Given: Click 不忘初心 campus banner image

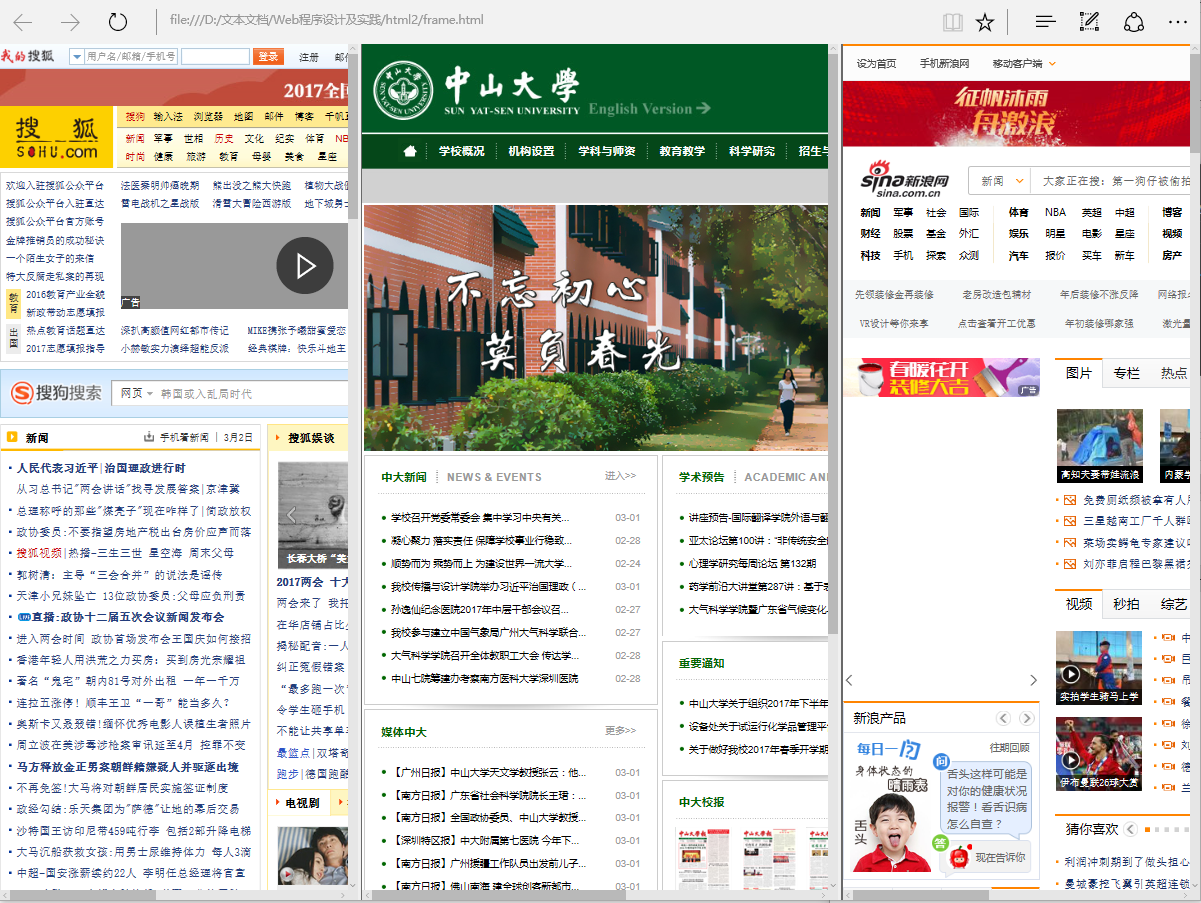Looking at the screenshot, I should tap(596, 328).
